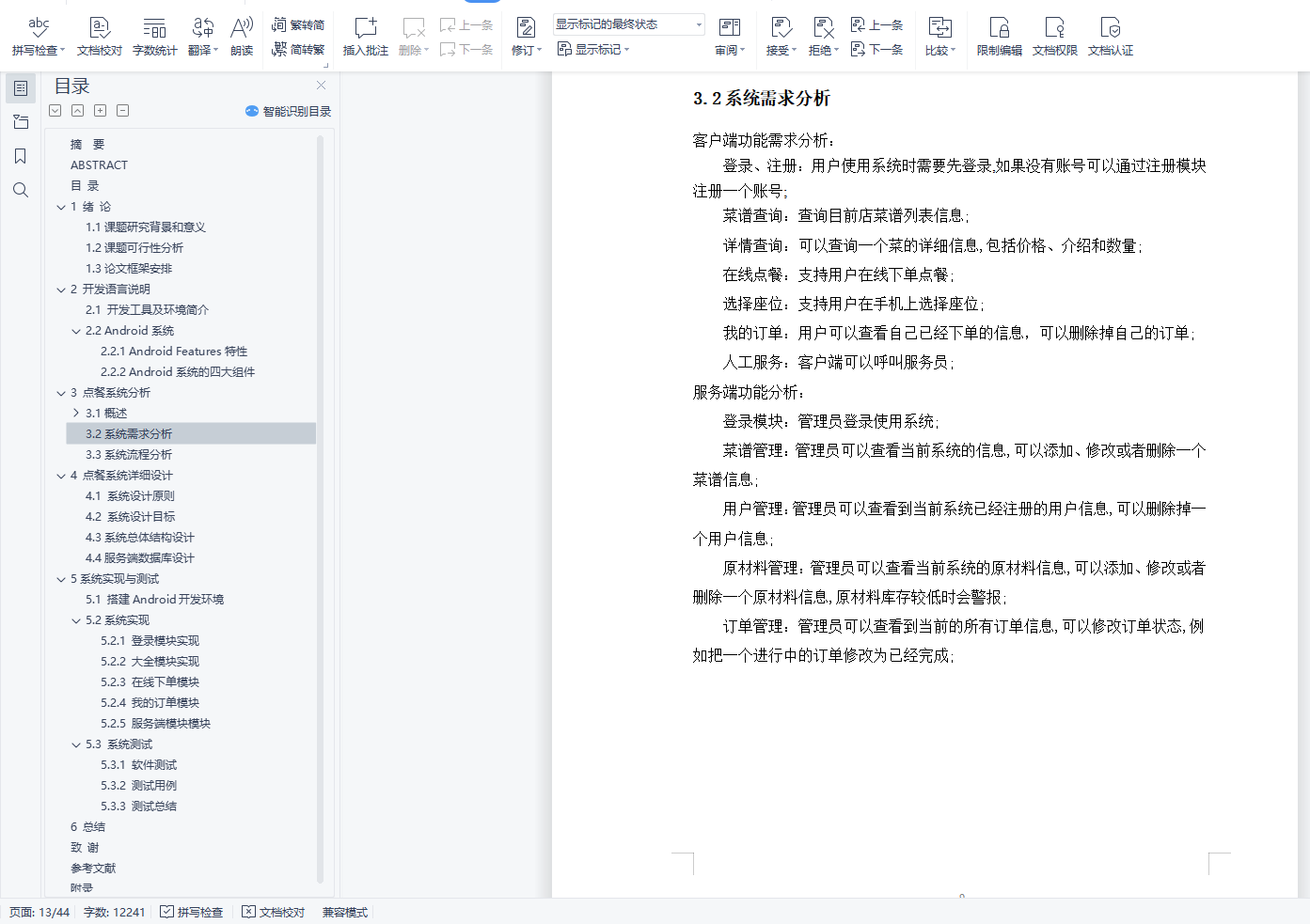Click the 翻译 translate icon
The height and width of the screenshot is (924, 1310).
point(203,27)
